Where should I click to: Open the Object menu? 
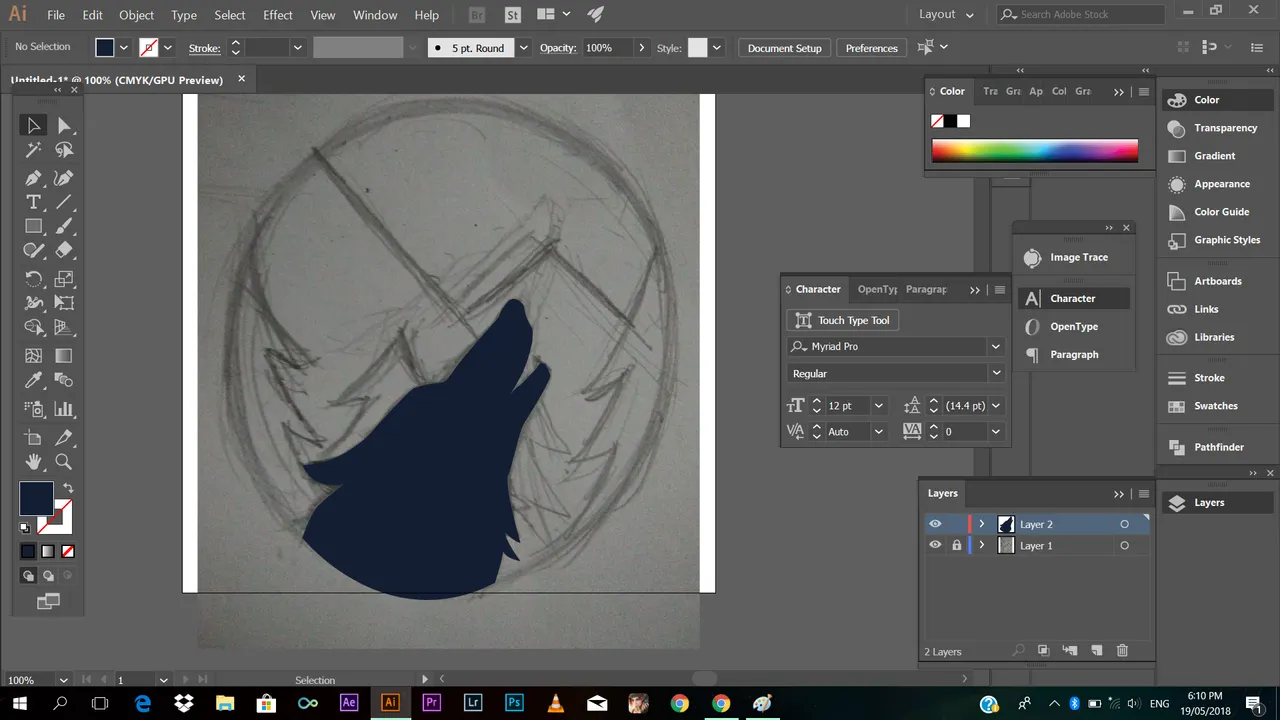[x=136, y=15]
